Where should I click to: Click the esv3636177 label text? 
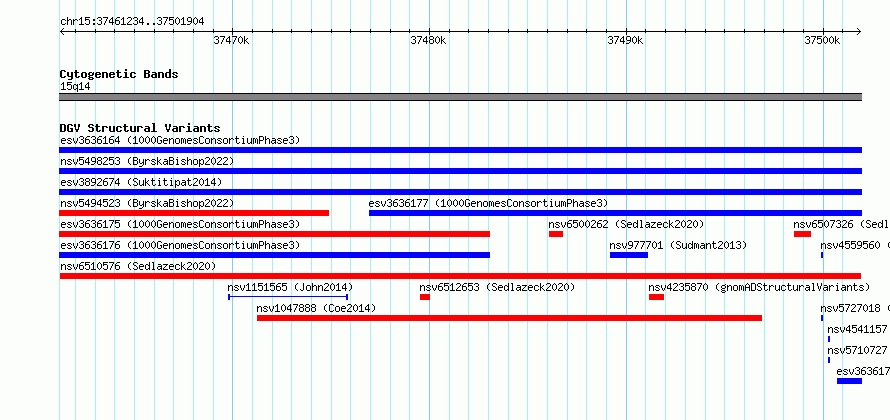488,203
